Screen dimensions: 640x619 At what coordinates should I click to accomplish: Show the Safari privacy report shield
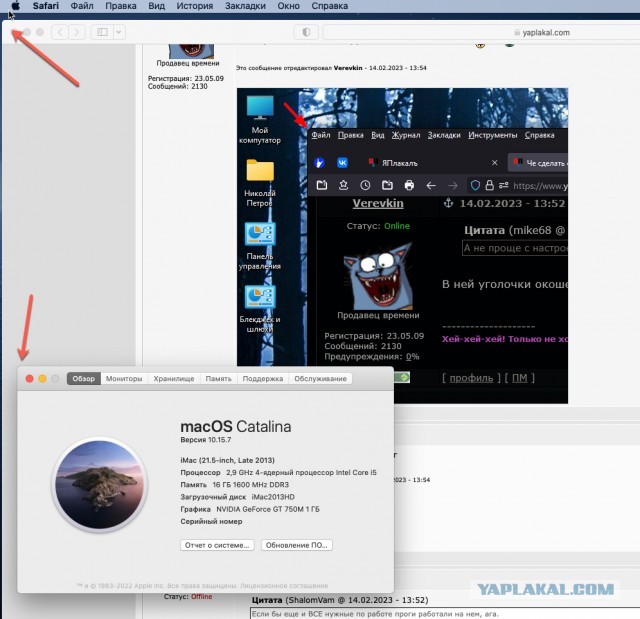point(306,32)
